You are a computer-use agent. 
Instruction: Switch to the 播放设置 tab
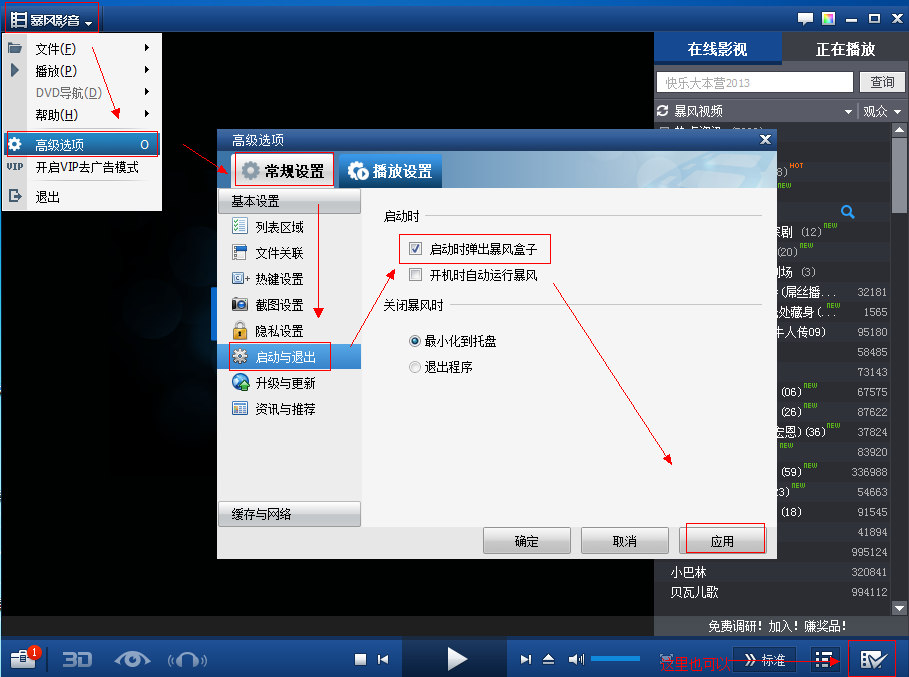(390, 171)
